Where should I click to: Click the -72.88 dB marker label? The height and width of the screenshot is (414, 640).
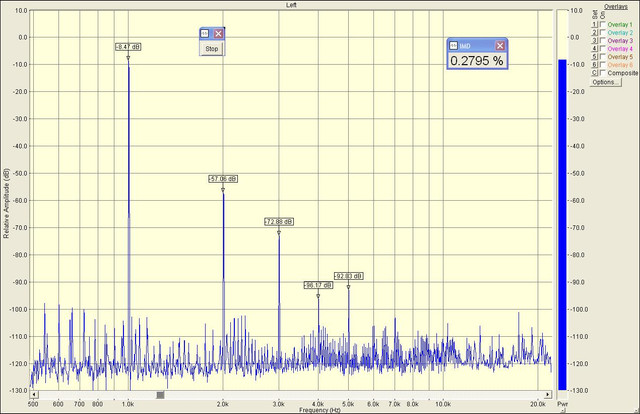point(279,222)
